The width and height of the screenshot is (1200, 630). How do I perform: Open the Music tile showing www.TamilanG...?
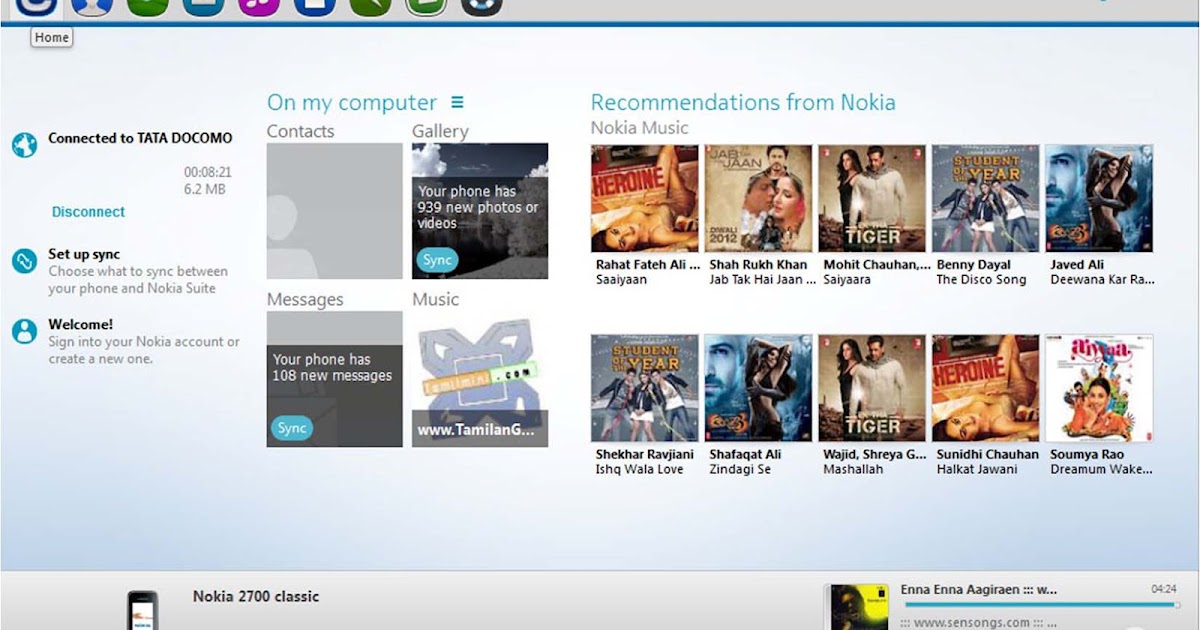(x=480, y=379)
